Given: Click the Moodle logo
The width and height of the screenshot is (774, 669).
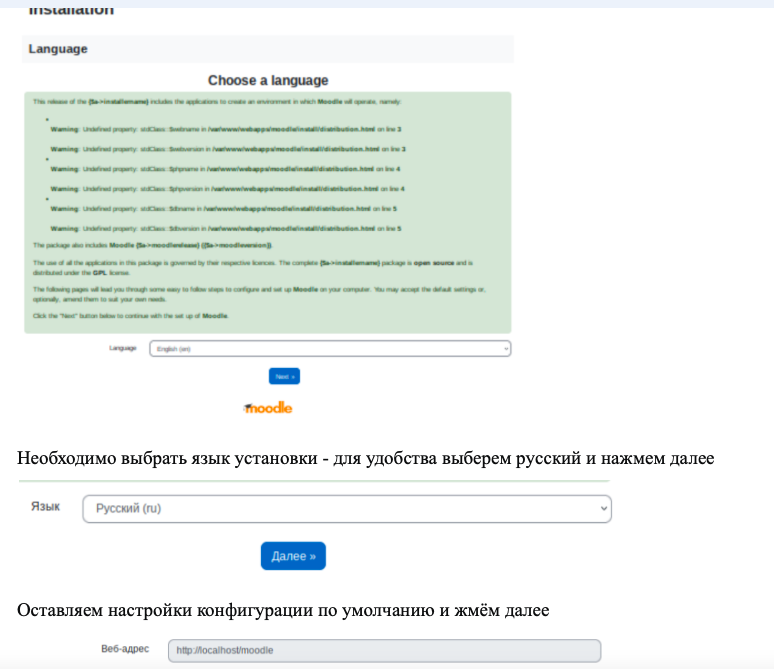Looking at the screenshot, I should pos(268,408).
